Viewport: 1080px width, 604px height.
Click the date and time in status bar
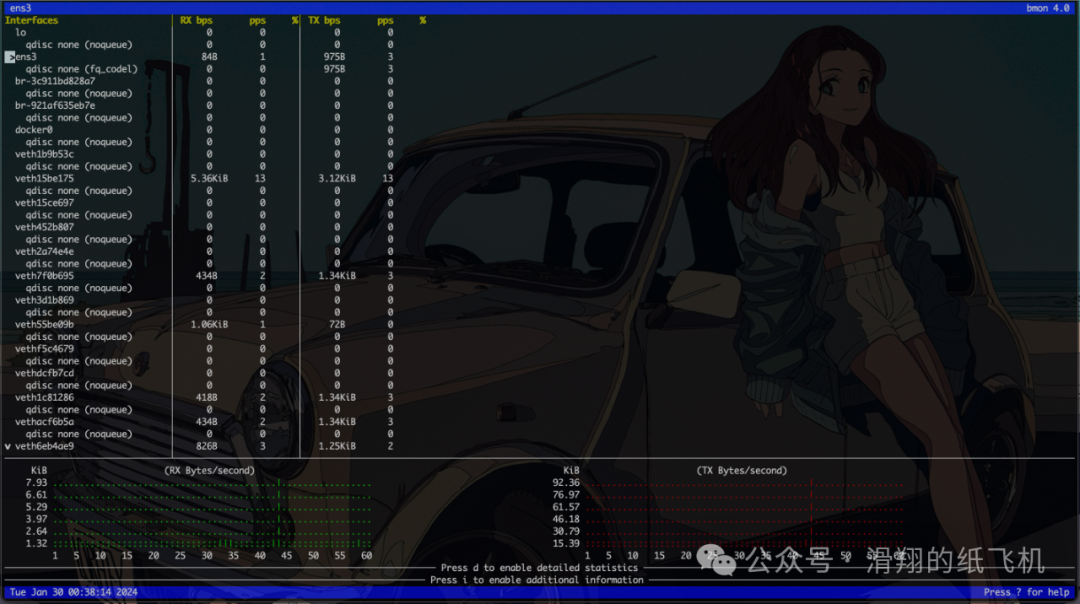point(74,592)
